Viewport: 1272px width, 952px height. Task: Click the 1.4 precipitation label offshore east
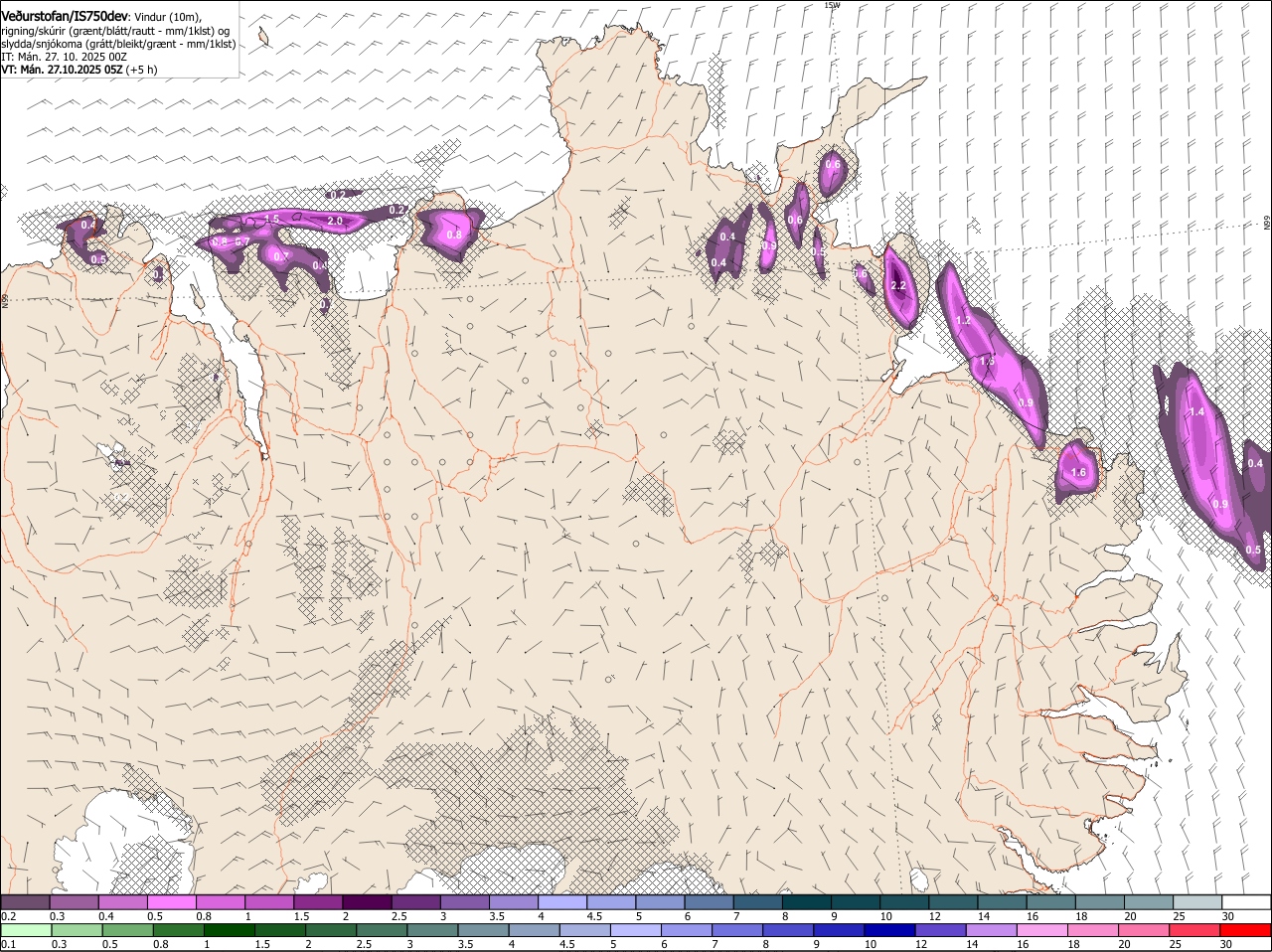coord(1196,411)
